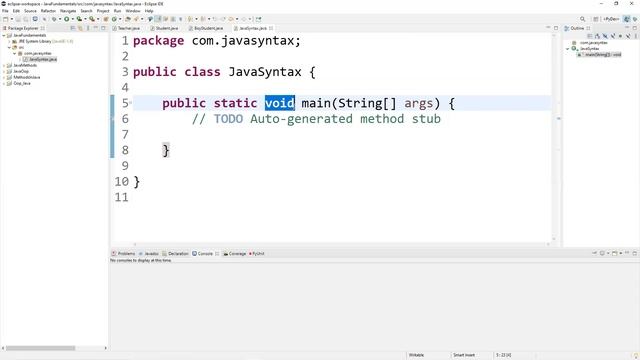Image resolution: width=640 pixels, height=360 pixels.
Task: Select JavaSyntax.java in Package Explorer
Action: tap(42, 59)
